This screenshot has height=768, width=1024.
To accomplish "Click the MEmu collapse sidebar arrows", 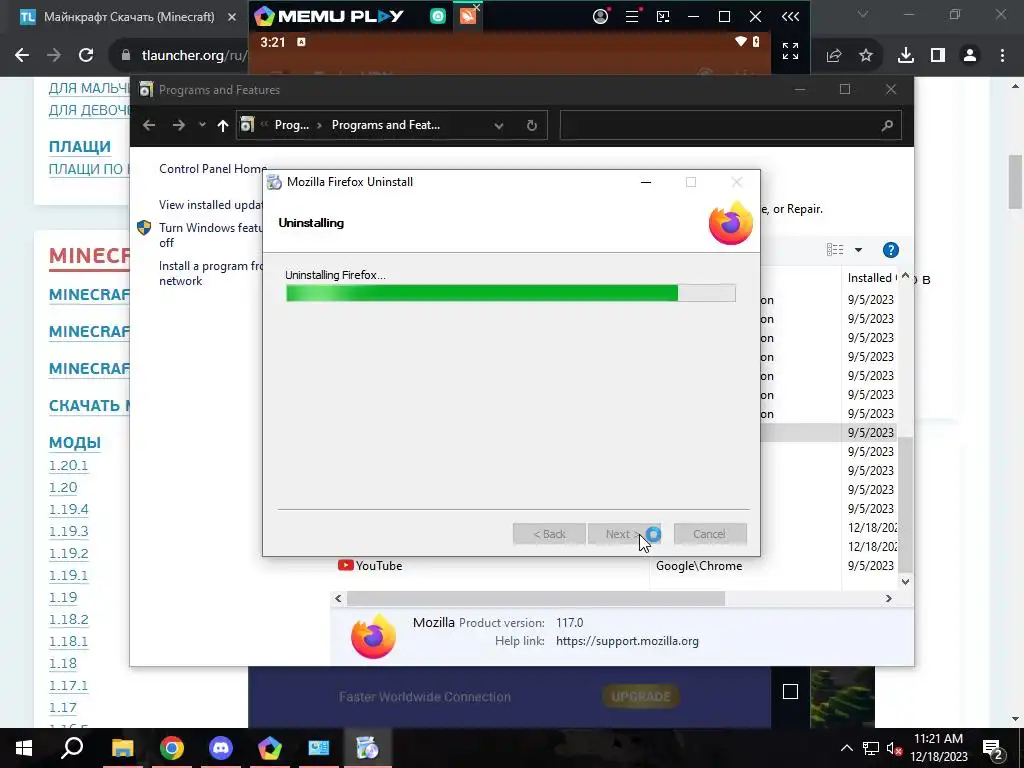I will [x=790, y=16].
